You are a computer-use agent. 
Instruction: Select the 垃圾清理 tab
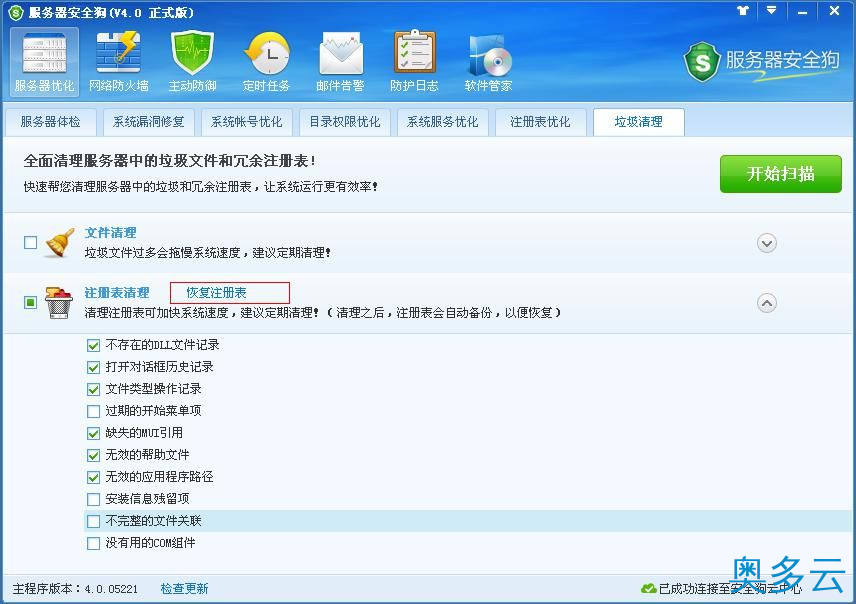click(x=639, y=122)
